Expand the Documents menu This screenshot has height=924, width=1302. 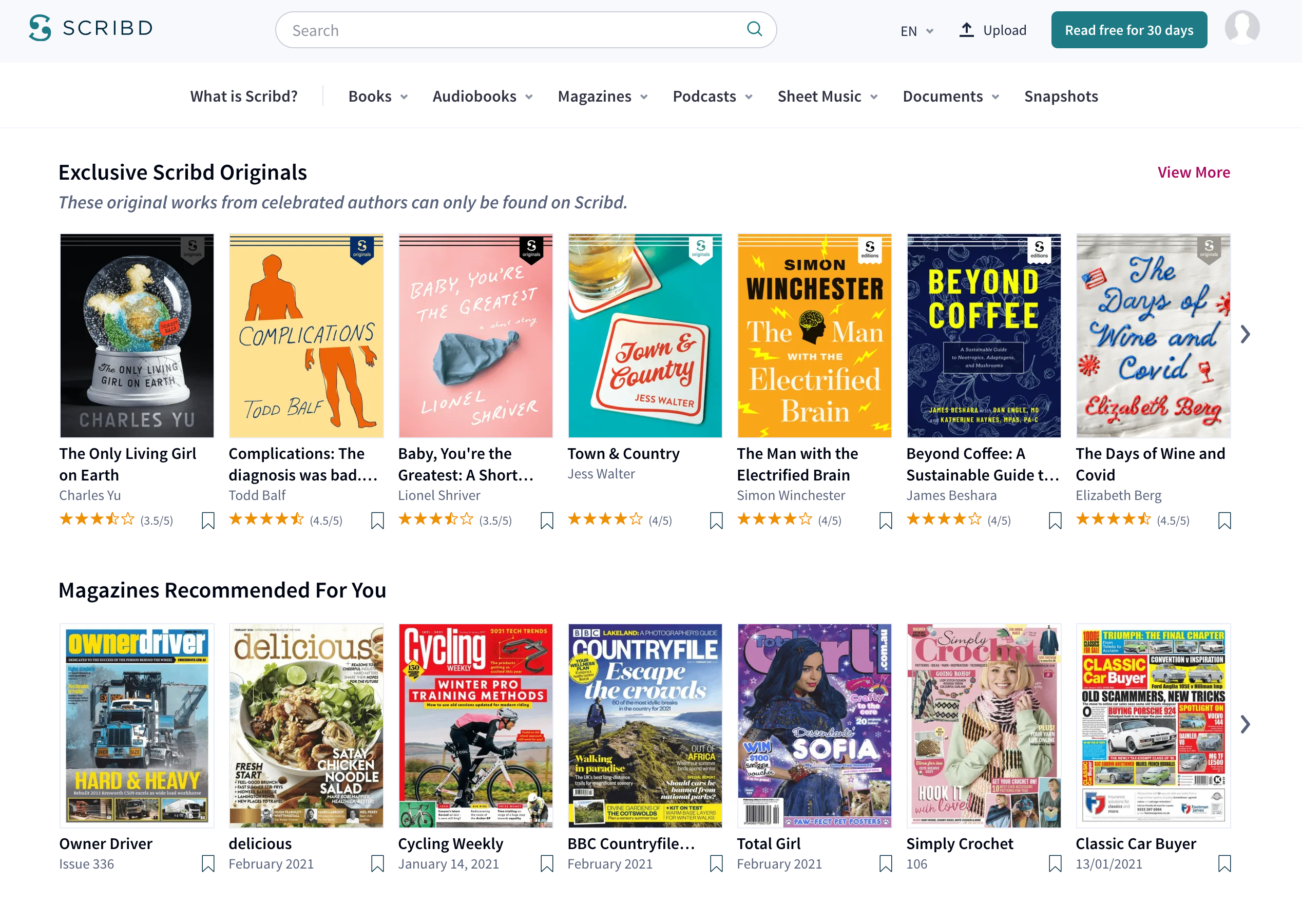[951, 96]
